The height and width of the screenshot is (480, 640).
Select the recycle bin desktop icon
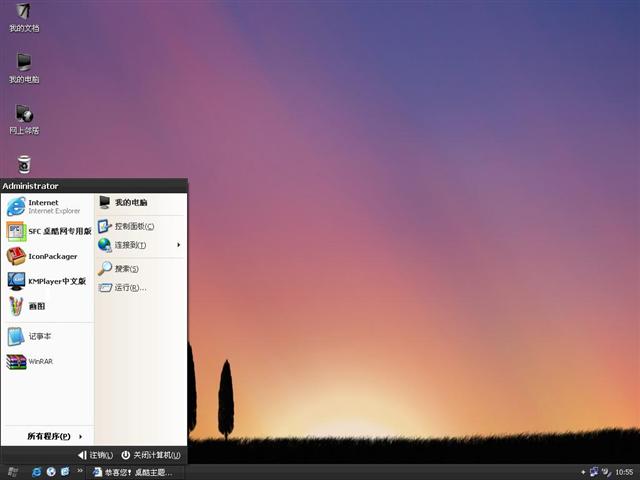[x=24, y=164]
